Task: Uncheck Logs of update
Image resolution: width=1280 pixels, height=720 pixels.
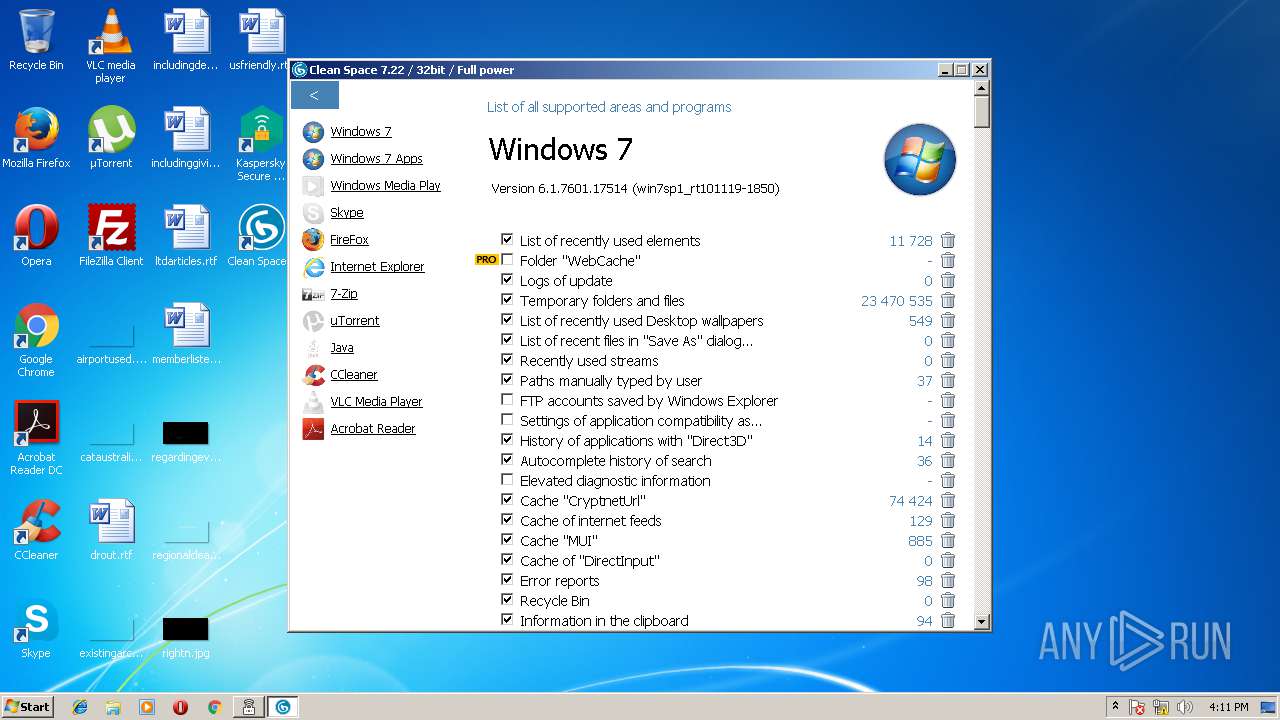Action: tap(507, 280)
